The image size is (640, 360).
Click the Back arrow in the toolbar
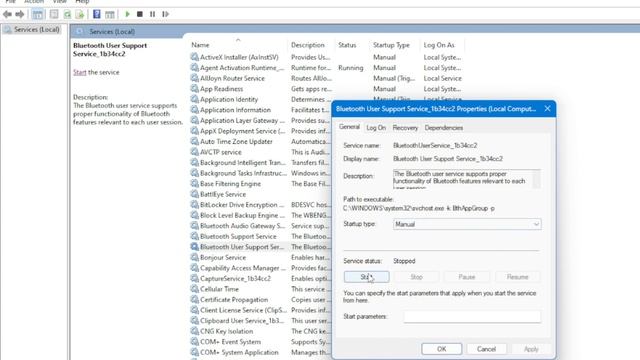coord(7,14)
